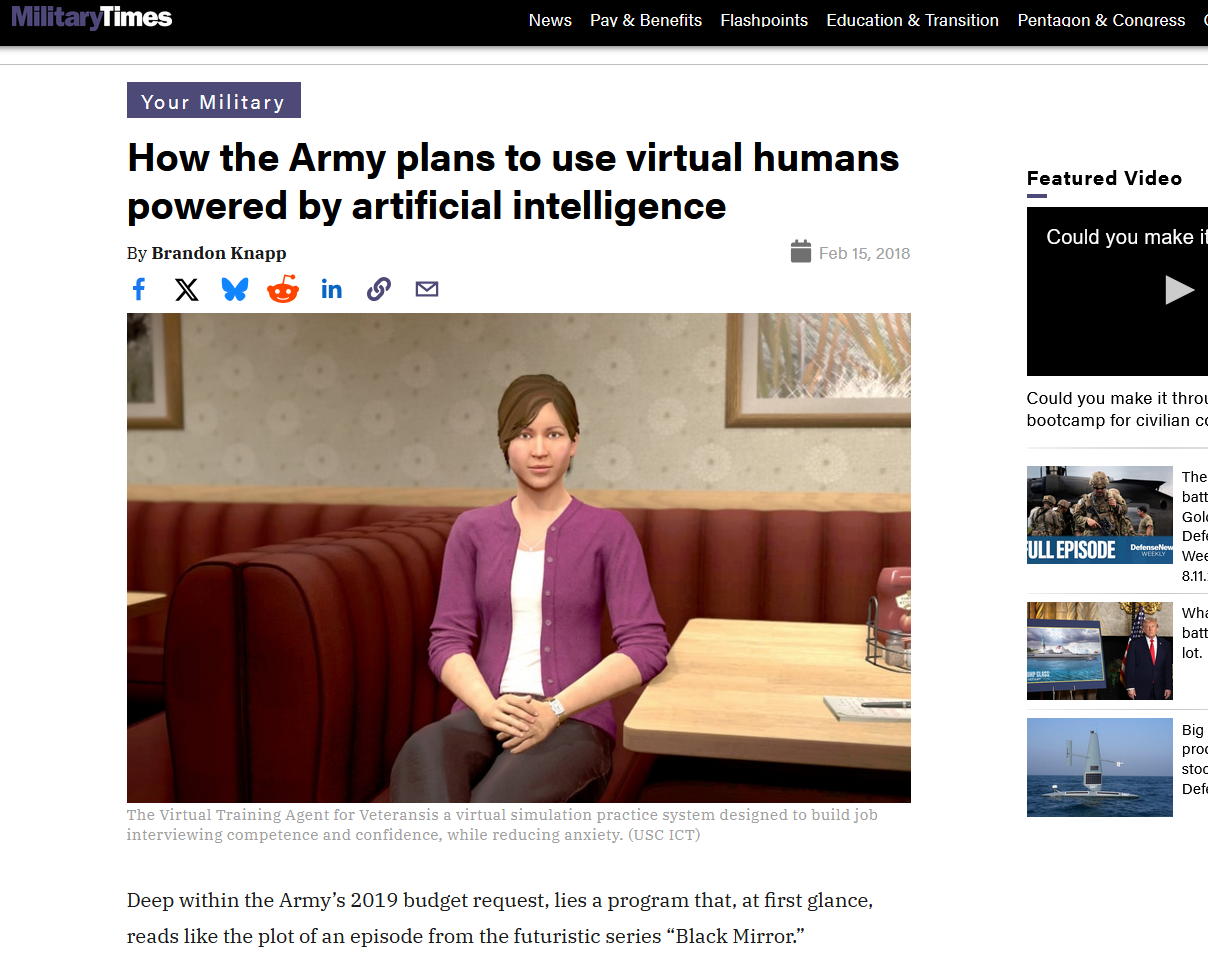Open author Brandon Knapp's page
The height and width of the screenshot is (955, 1208).
tap(219, 253)
